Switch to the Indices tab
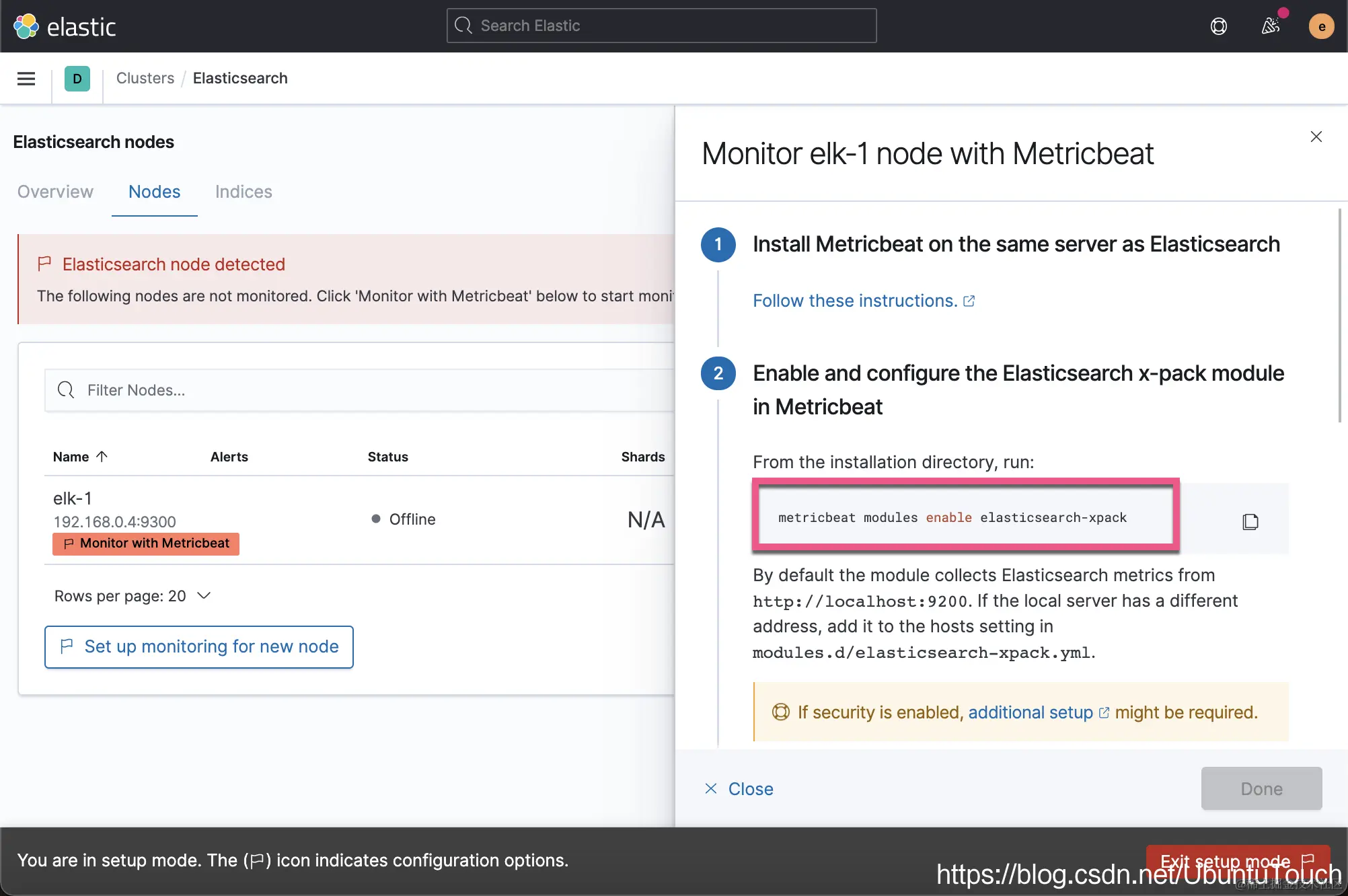The image size is (1348, 896). pos(244,192)
